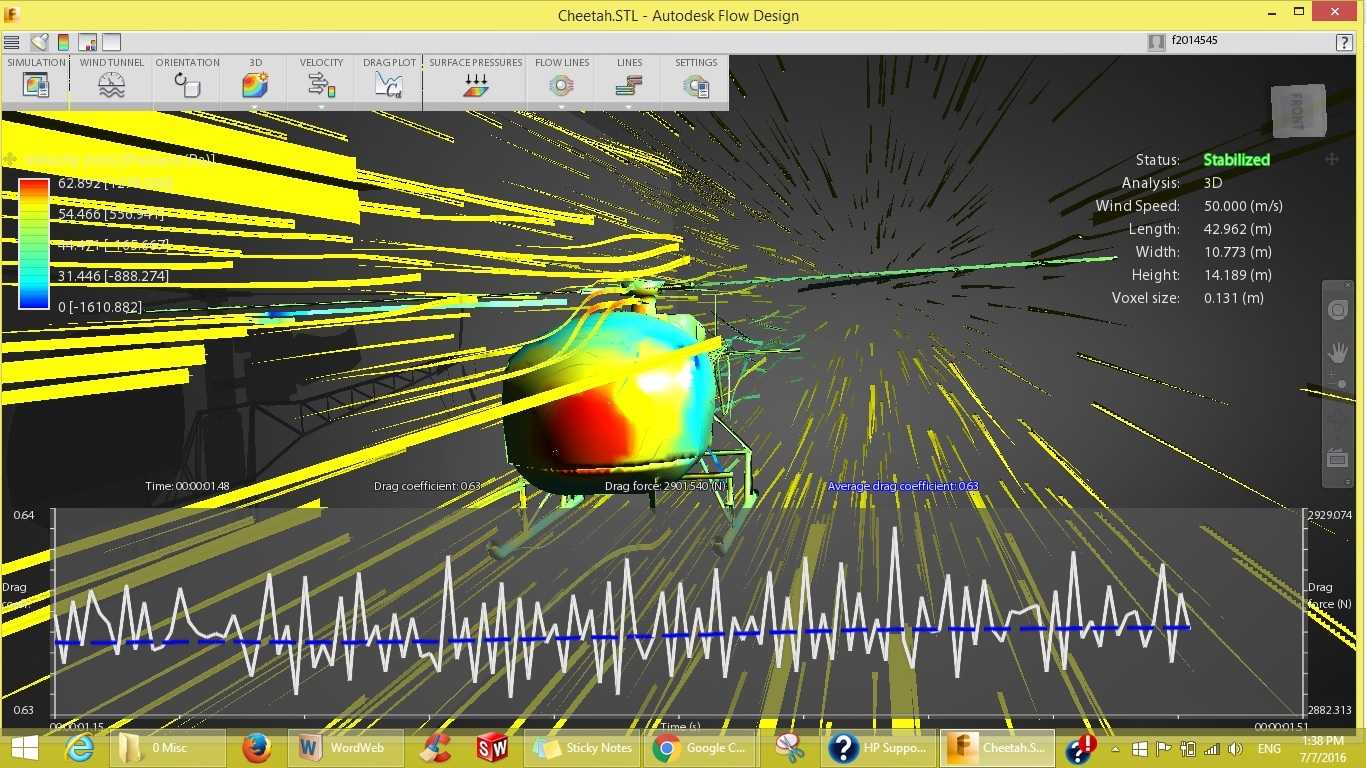The image size is (1366, 768).
Task: Click the Width value 10.773 (m)
Action: pyautogui.click(x=1237, y=252)
